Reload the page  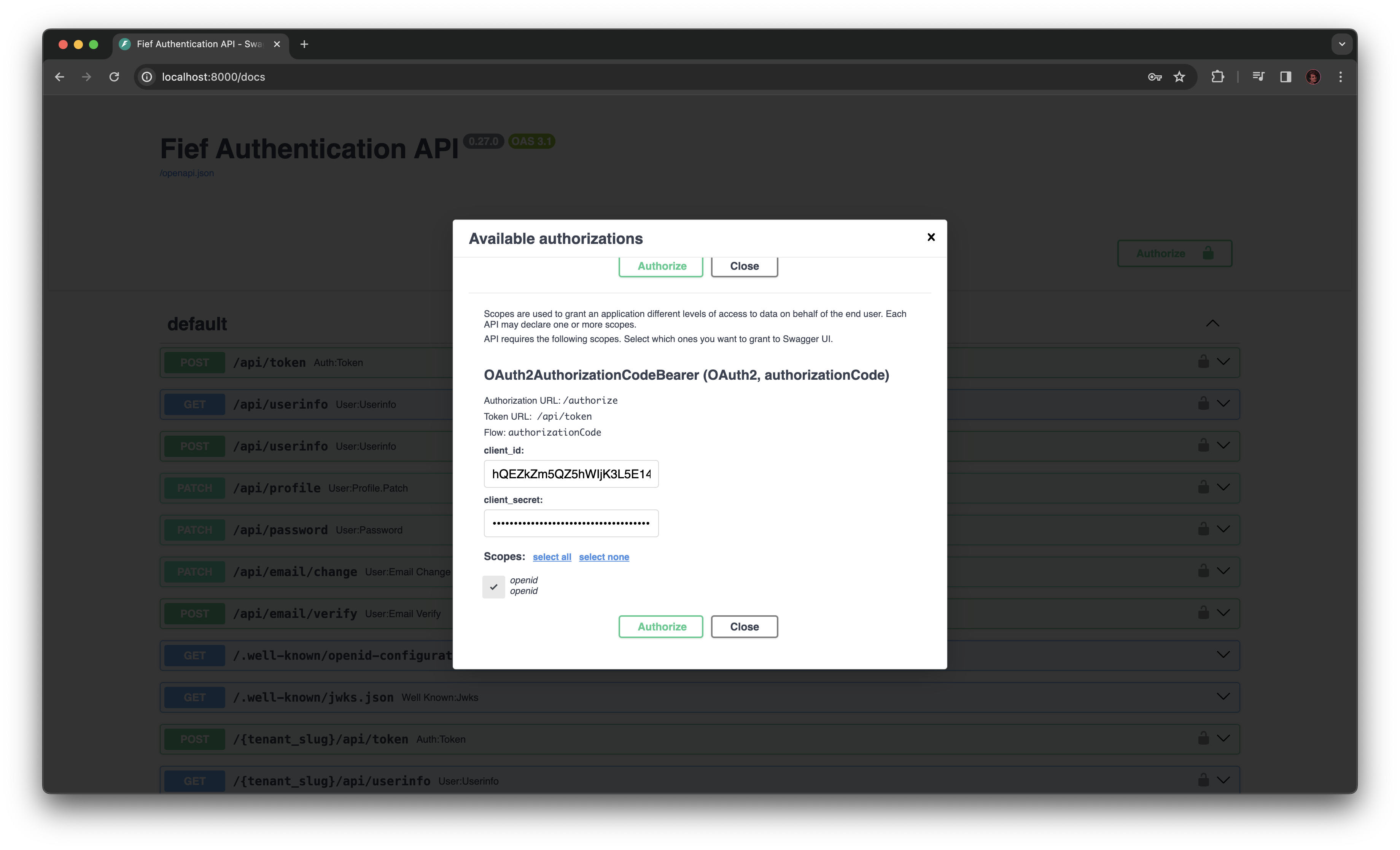pyautogui.click(x=114, y=77)
